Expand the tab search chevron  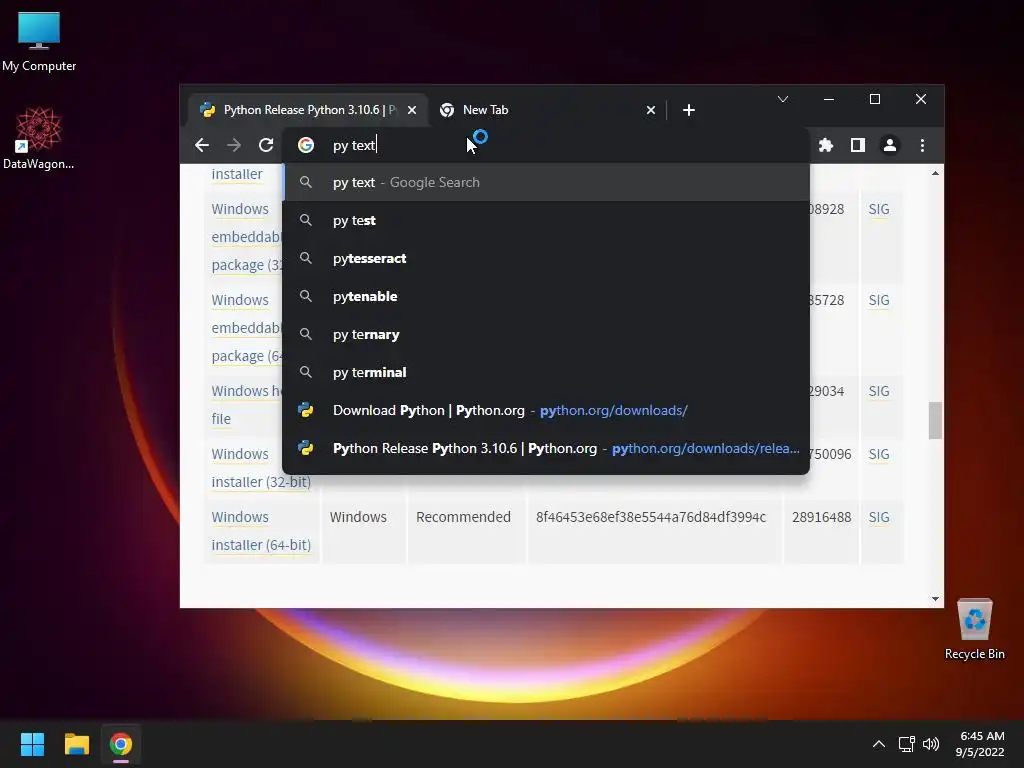[782, 99]
